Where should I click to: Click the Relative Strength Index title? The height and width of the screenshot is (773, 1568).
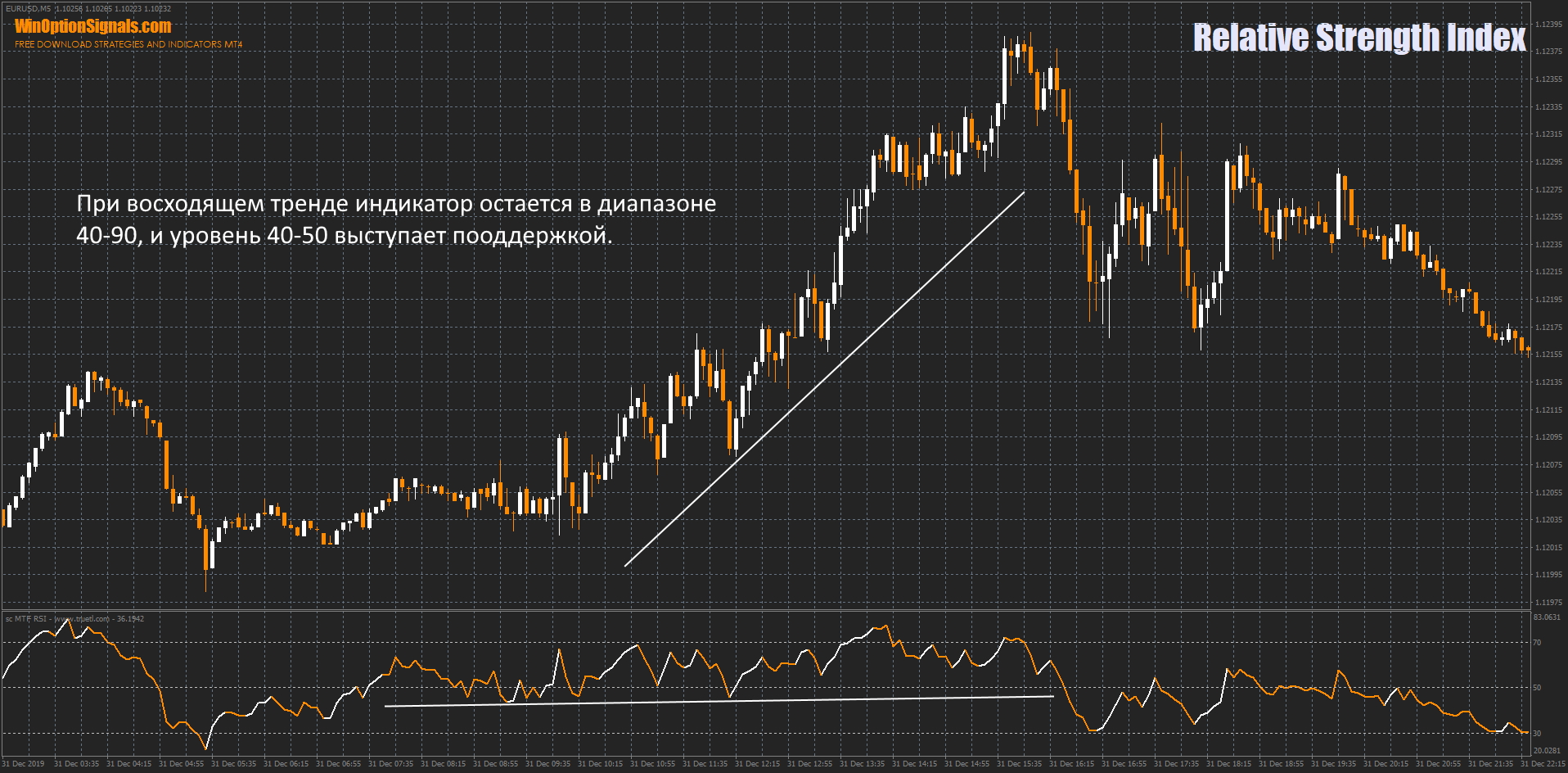point(1358,38)
